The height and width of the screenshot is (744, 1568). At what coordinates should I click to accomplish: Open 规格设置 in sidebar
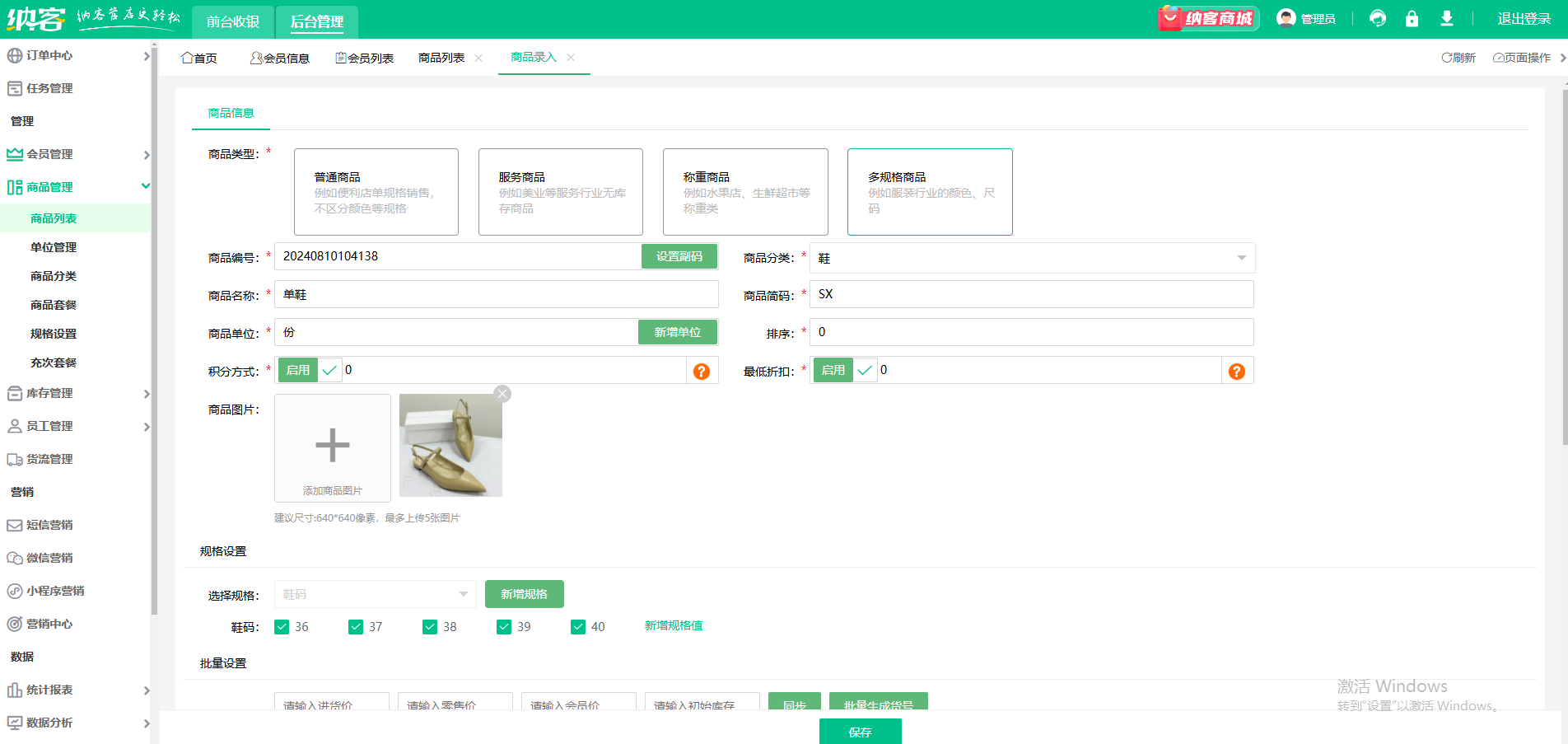click(x=54, y=334)
